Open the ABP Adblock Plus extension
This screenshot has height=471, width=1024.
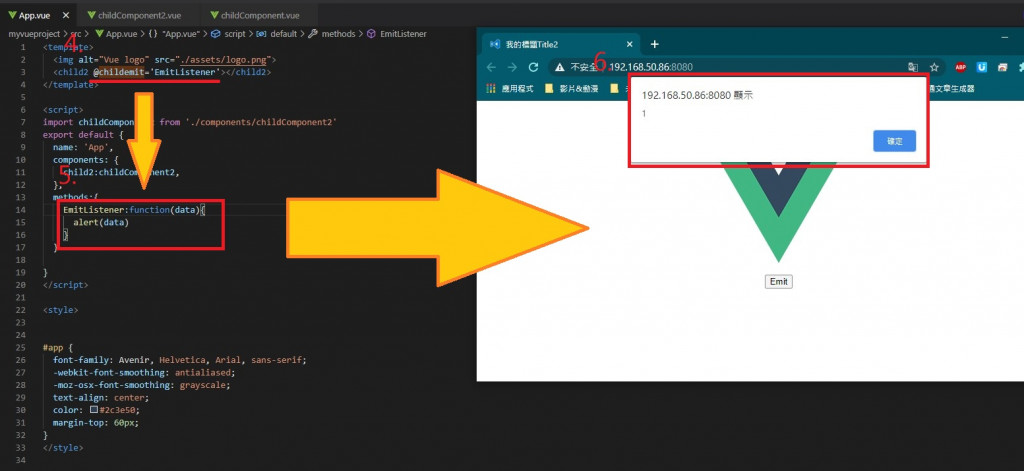click(961, 67)
